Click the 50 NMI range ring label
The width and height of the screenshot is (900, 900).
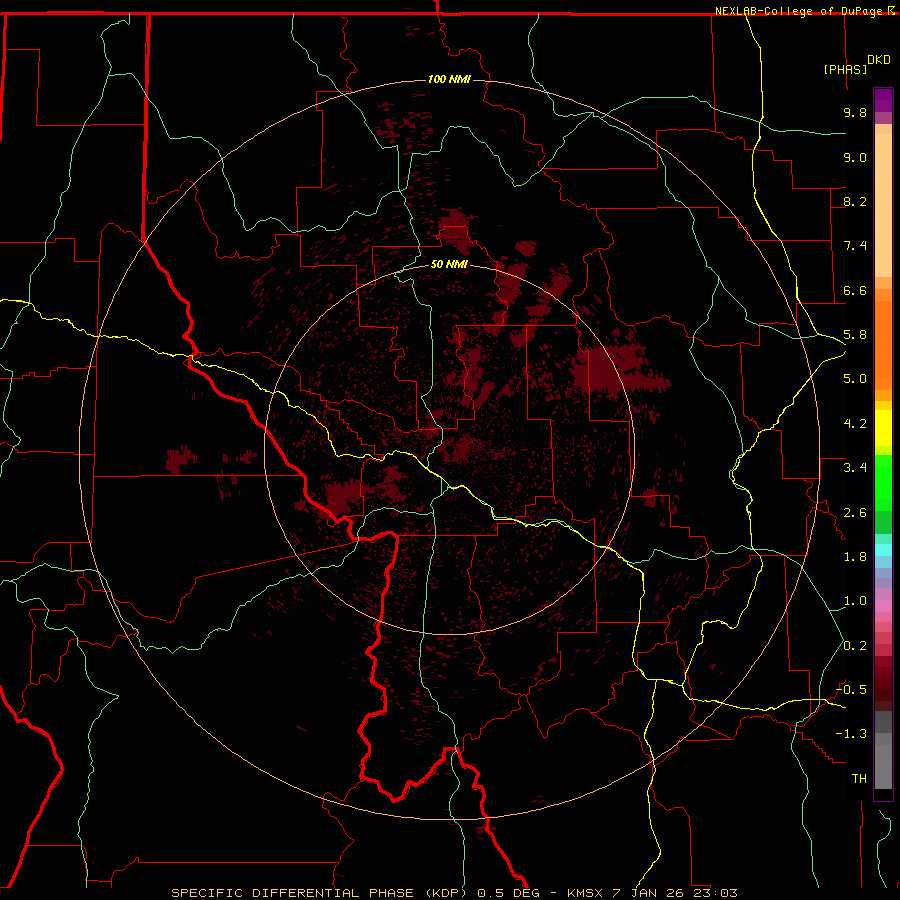pyautogui.click(x=449, y=264)
